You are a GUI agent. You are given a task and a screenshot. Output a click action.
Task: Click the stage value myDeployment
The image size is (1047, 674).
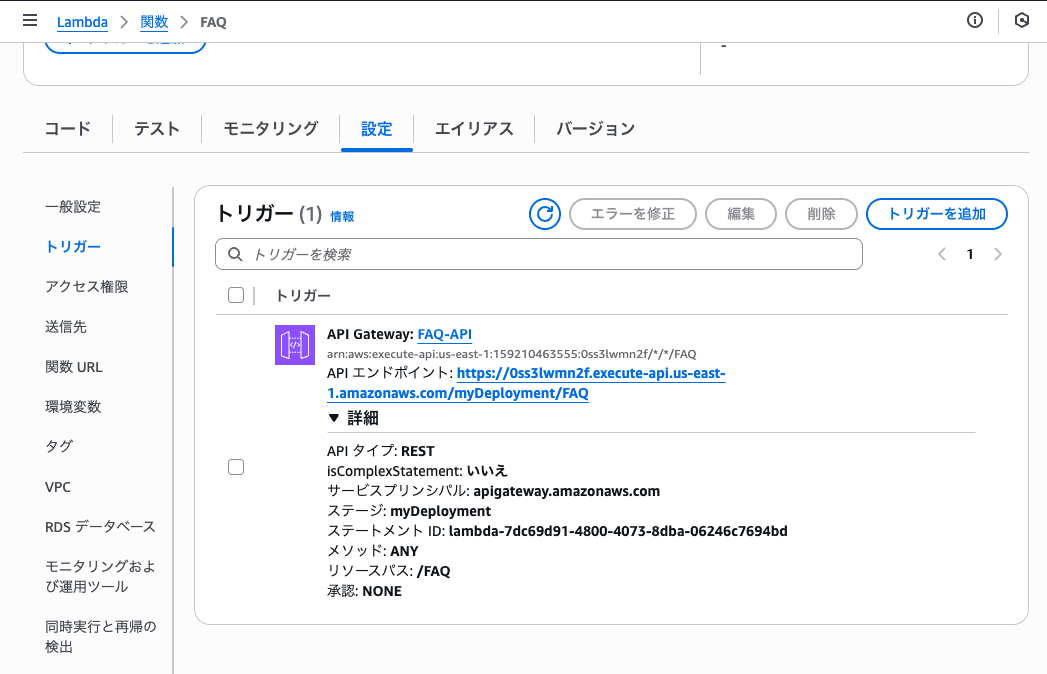click(x=441, y=511)
